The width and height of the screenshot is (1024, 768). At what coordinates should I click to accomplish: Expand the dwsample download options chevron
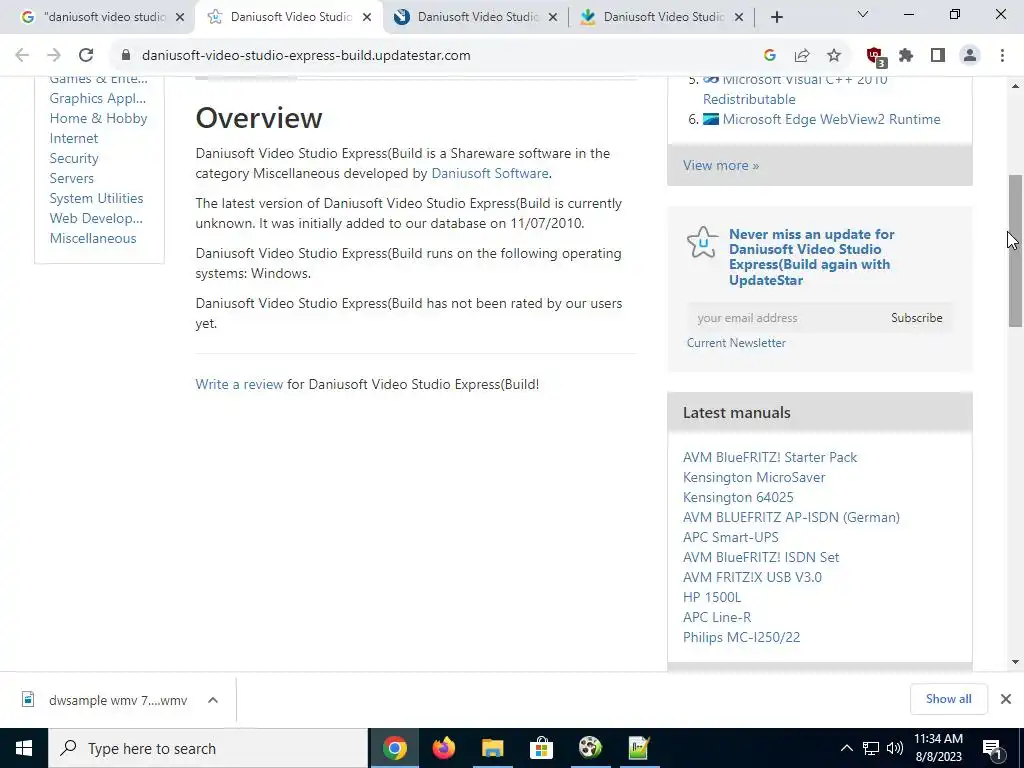213,700
